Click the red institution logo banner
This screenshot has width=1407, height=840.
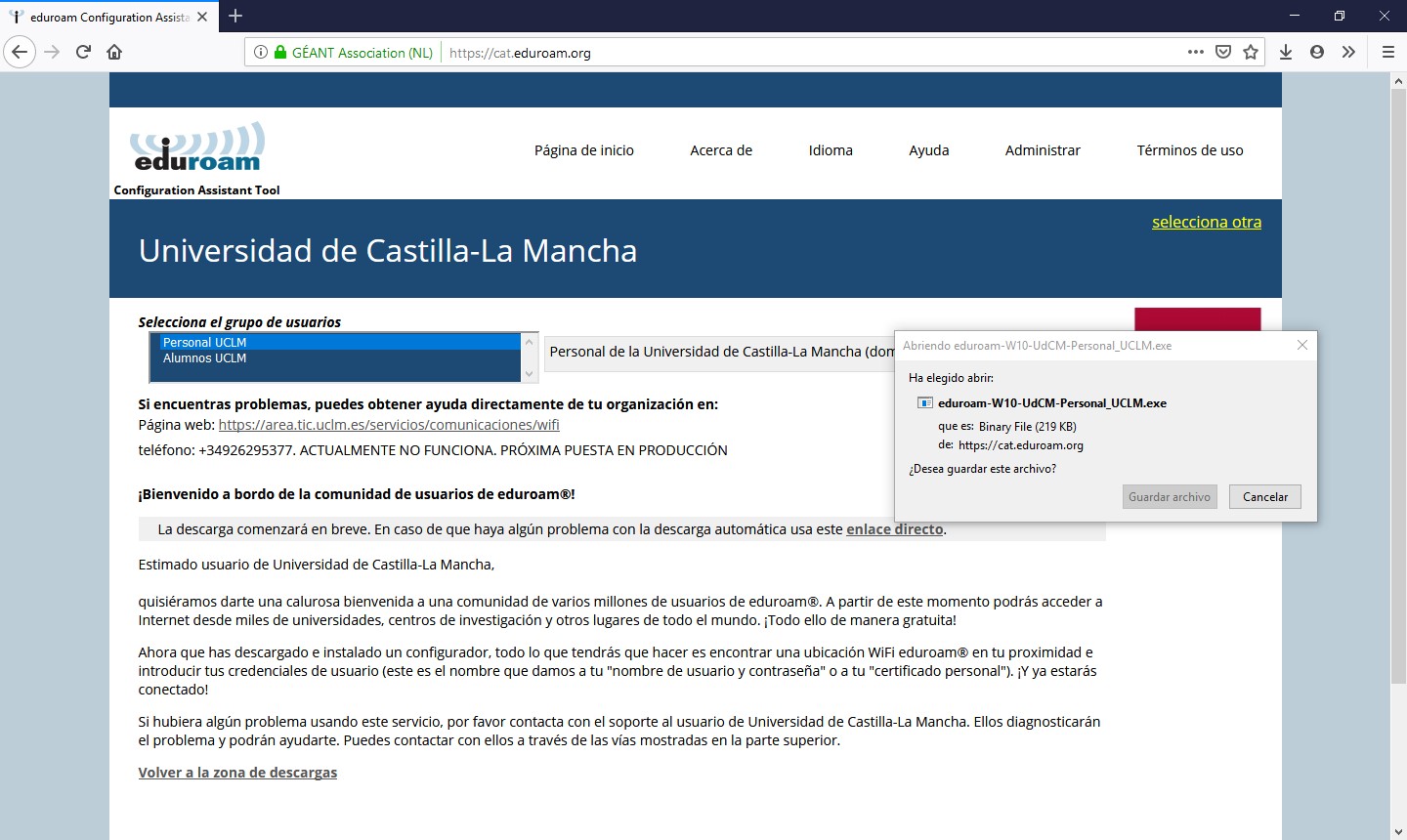point(1198,319)
